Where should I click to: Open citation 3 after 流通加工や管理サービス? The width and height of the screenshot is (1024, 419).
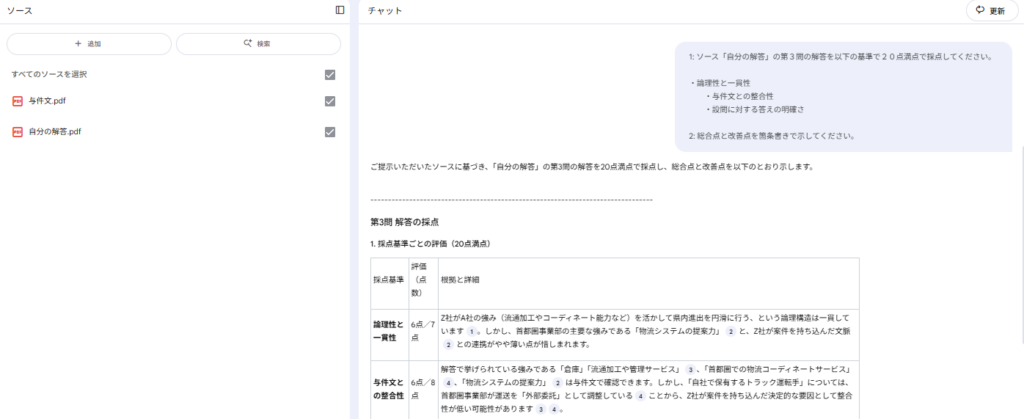click(x=690, y=368)
